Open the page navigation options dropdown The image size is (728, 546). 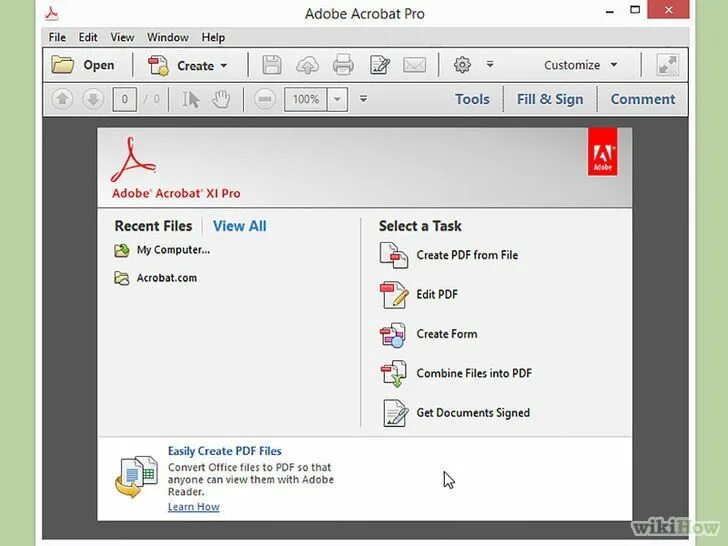(x=364, y=98)
